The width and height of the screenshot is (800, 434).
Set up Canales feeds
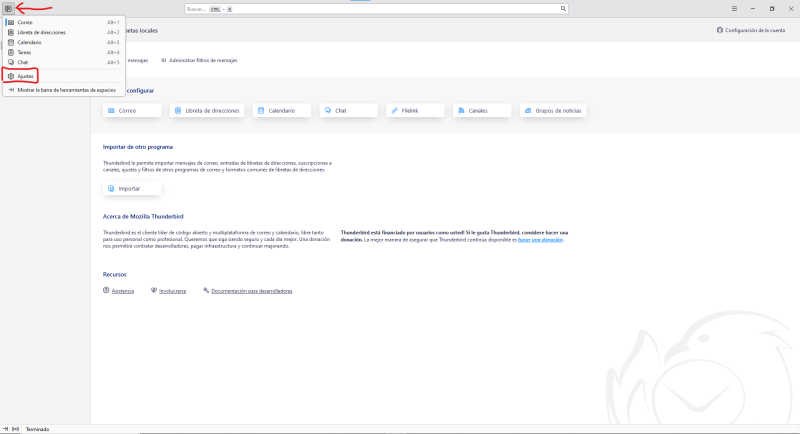click(482, 110)
